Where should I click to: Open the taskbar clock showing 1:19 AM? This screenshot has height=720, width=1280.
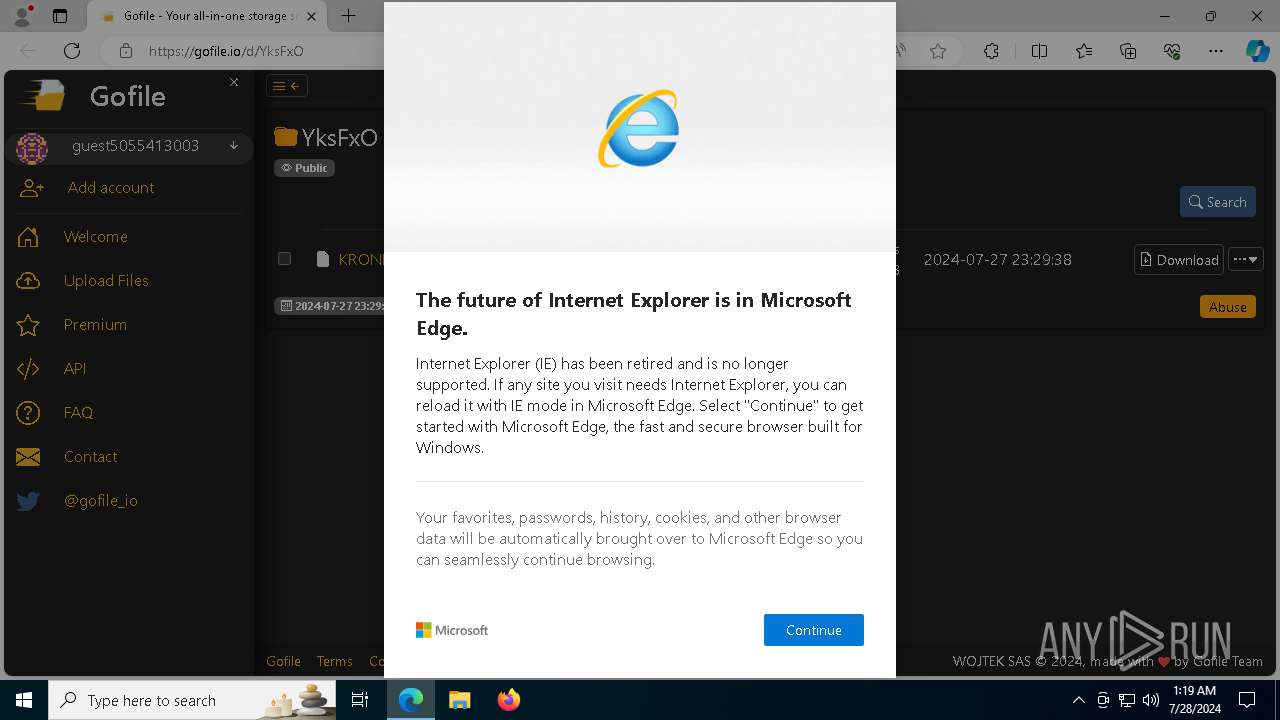[x=1194, y=700]
